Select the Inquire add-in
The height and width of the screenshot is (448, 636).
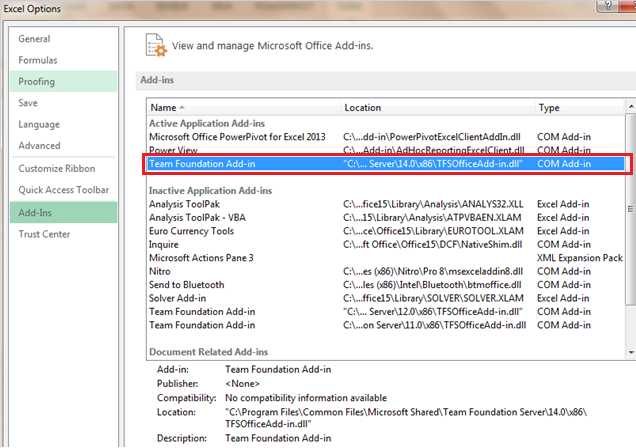[385, 244]
